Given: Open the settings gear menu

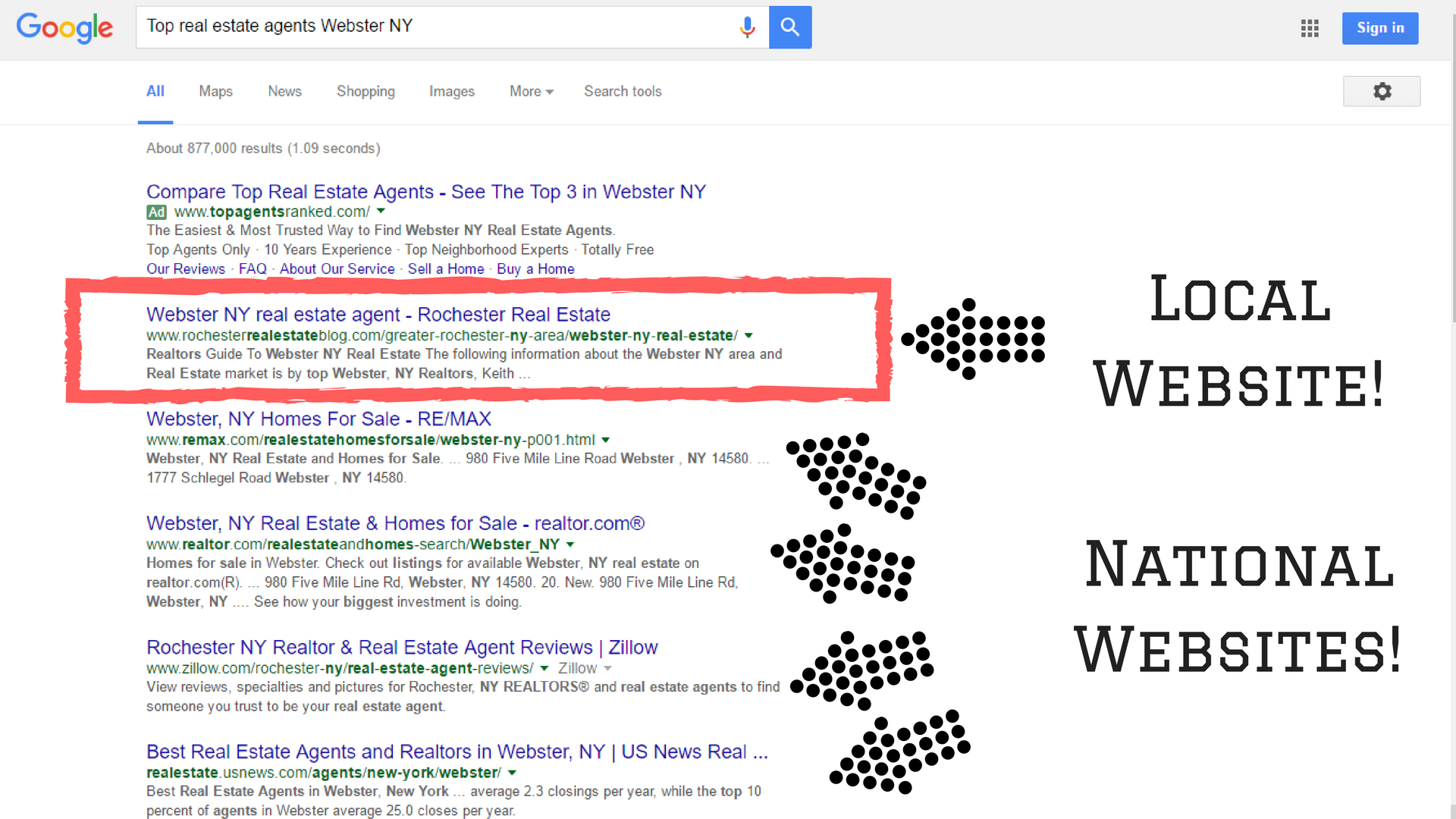Looking at the screenshot, I should tap(1382, 91).
